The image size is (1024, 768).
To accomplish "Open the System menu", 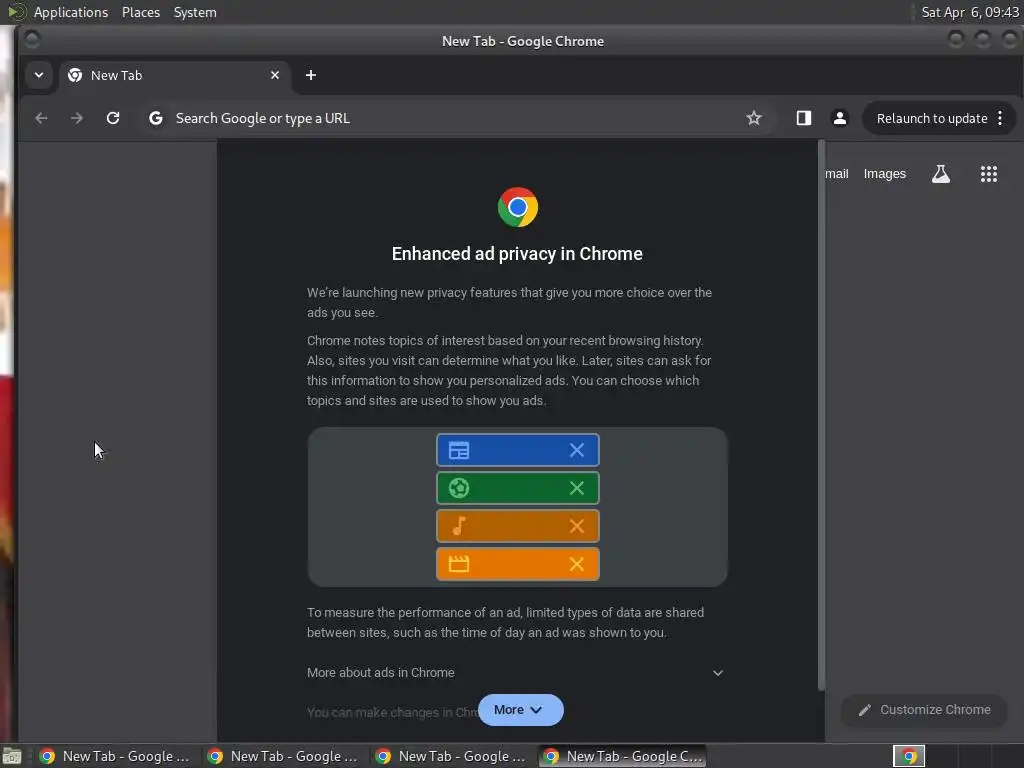I will pyautogui.click(x=195, y=12).
